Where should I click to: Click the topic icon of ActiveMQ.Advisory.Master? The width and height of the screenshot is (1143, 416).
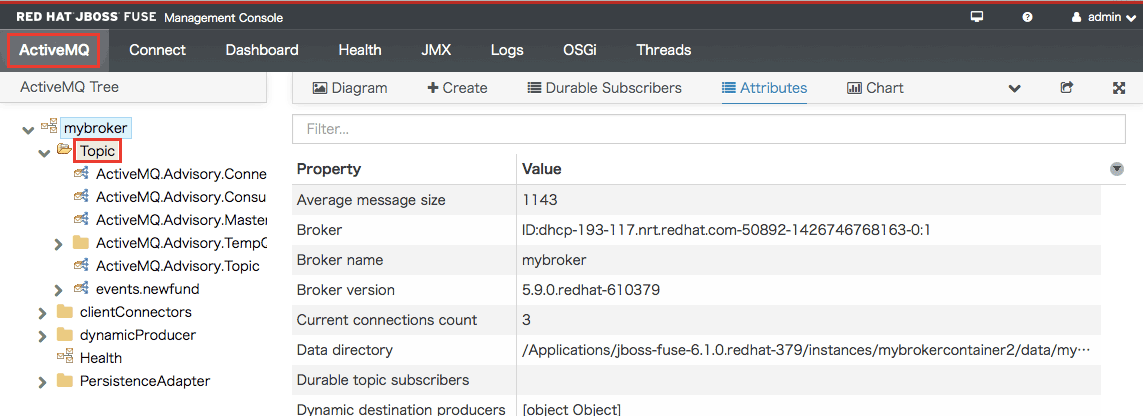tap(82, 219)
